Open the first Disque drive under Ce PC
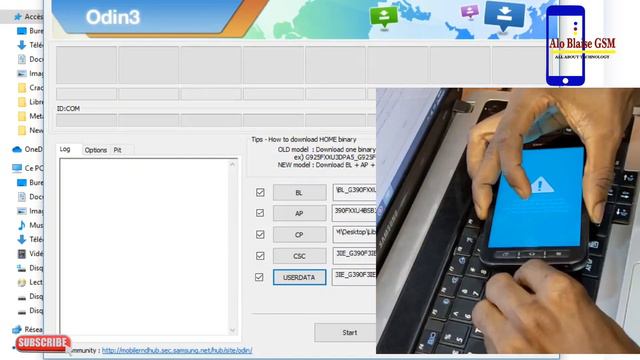This screenshot has height=360, width=640. tap(22, 268)
